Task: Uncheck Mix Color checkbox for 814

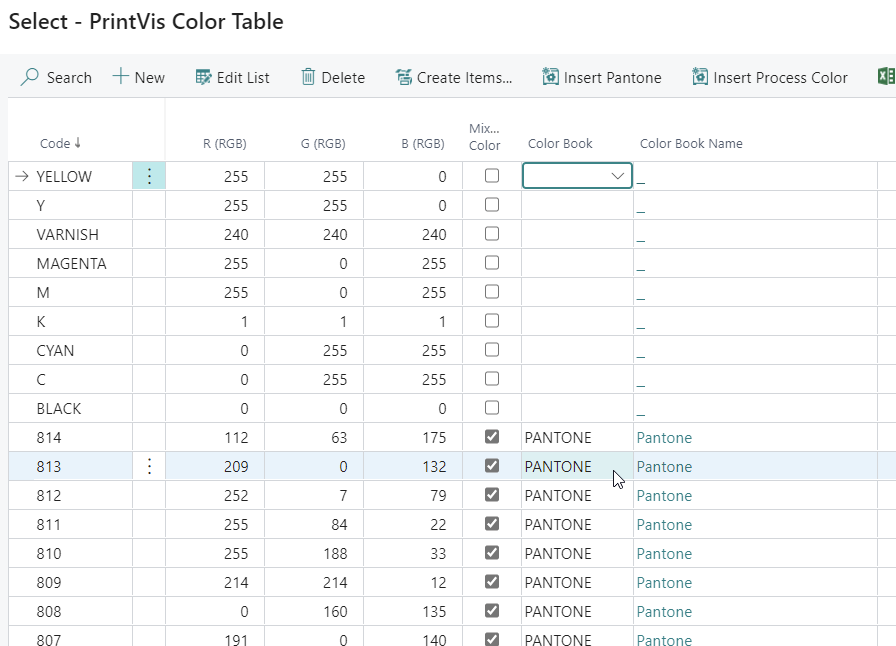Action: [491, 437]
